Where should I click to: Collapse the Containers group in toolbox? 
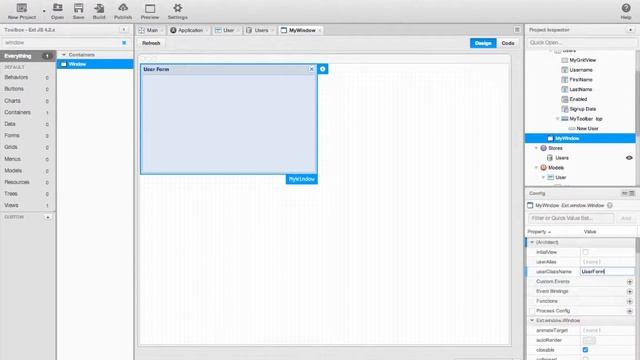pos(64,54)
